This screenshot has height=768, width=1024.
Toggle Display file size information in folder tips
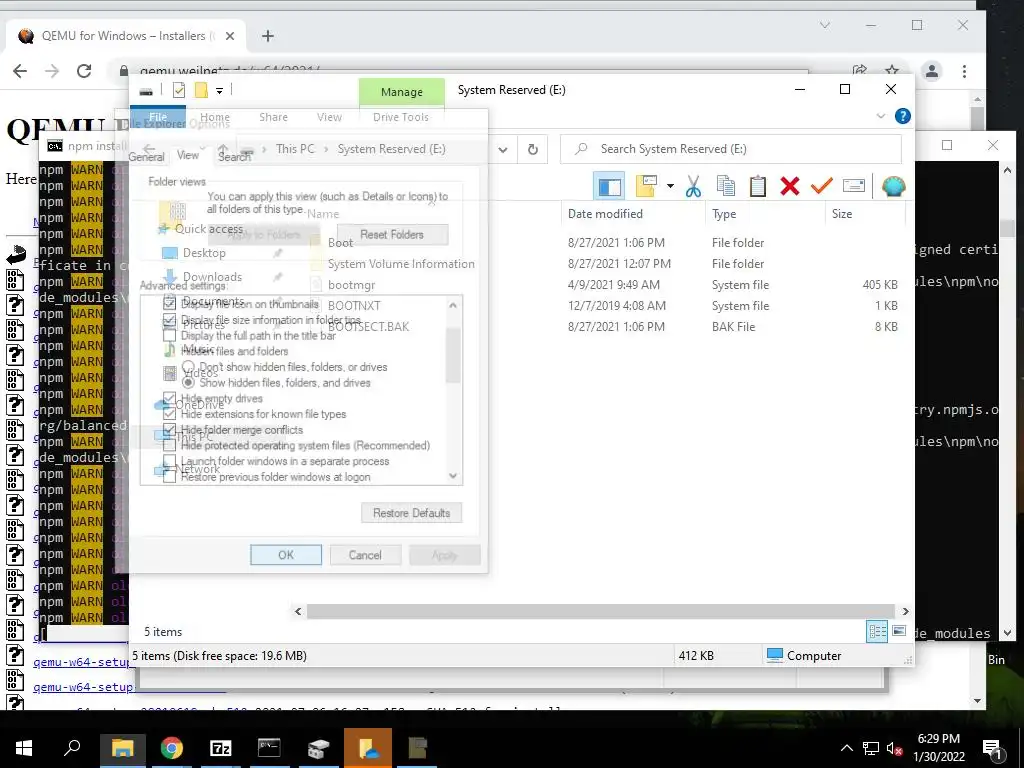tap(169, 319)
